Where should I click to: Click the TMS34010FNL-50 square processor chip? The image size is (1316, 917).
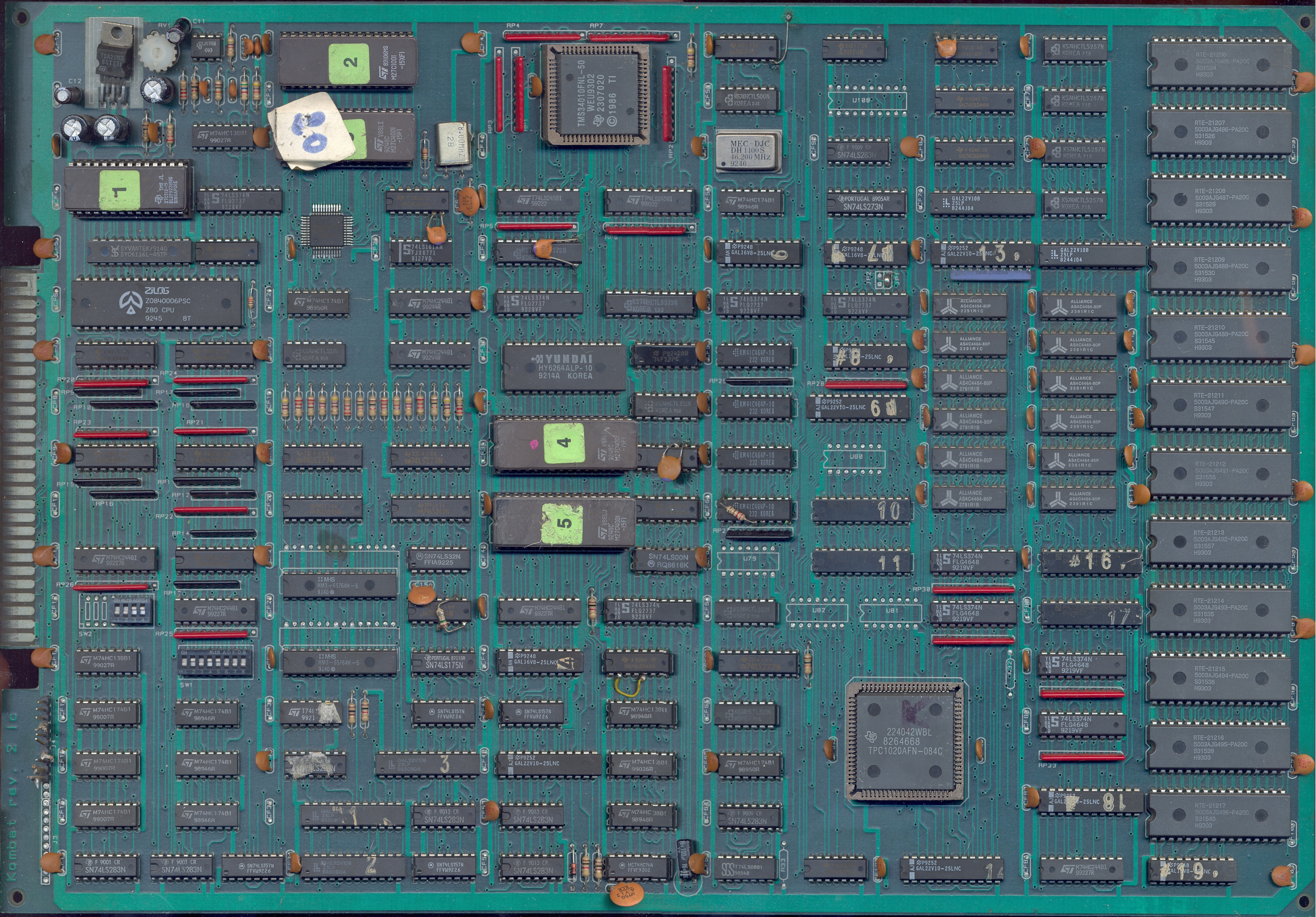(595, 94)
